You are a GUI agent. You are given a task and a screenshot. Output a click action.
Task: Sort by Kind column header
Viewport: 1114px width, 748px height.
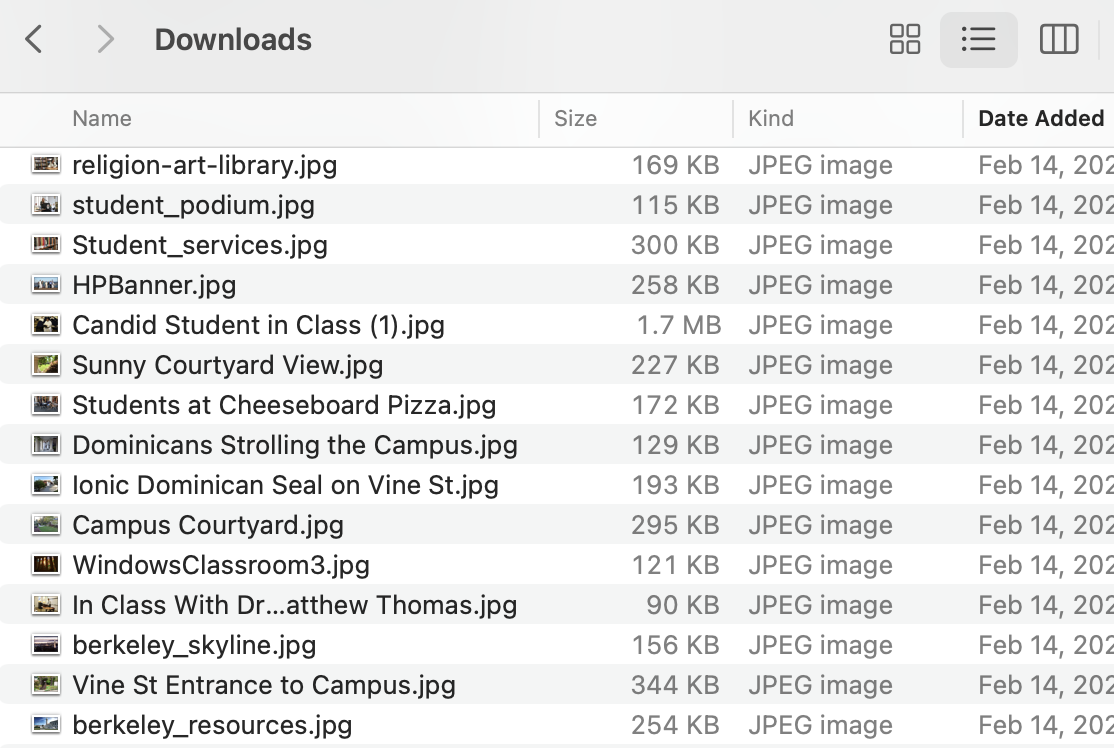[x=771, y=119]
